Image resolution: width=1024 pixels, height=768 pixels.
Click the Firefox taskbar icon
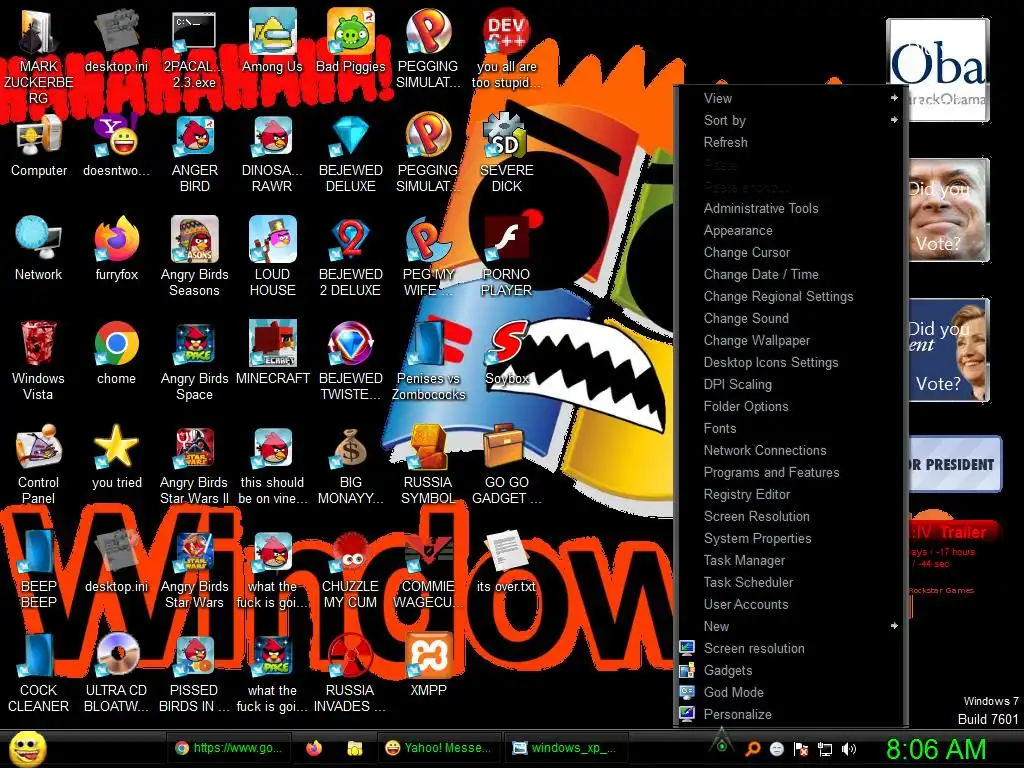314,748
